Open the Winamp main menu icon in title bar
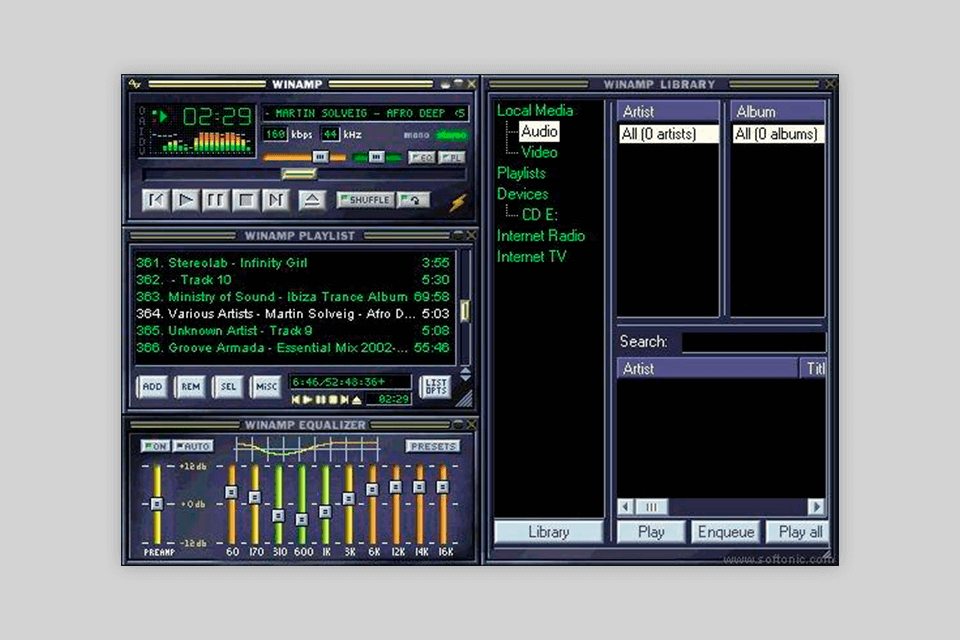Image resolution: width=960 pixels, height=640 pixels. (135, 84)
